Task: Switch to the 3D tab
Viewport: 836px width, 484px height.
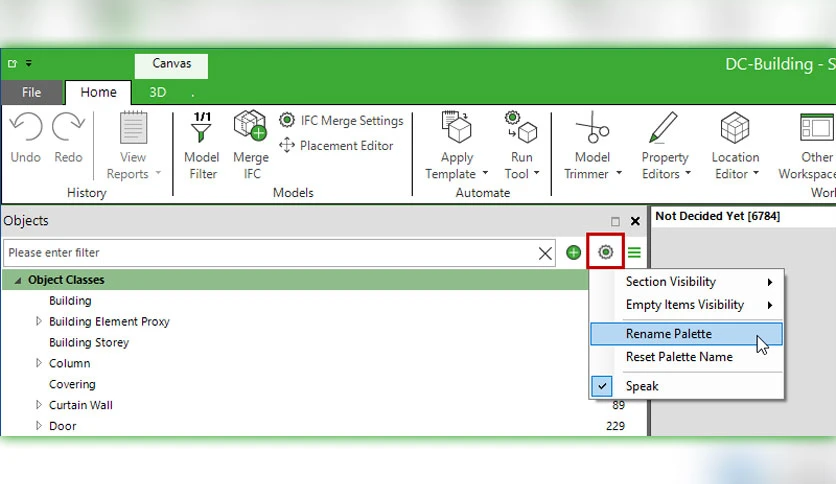Action: coord(157,92)
